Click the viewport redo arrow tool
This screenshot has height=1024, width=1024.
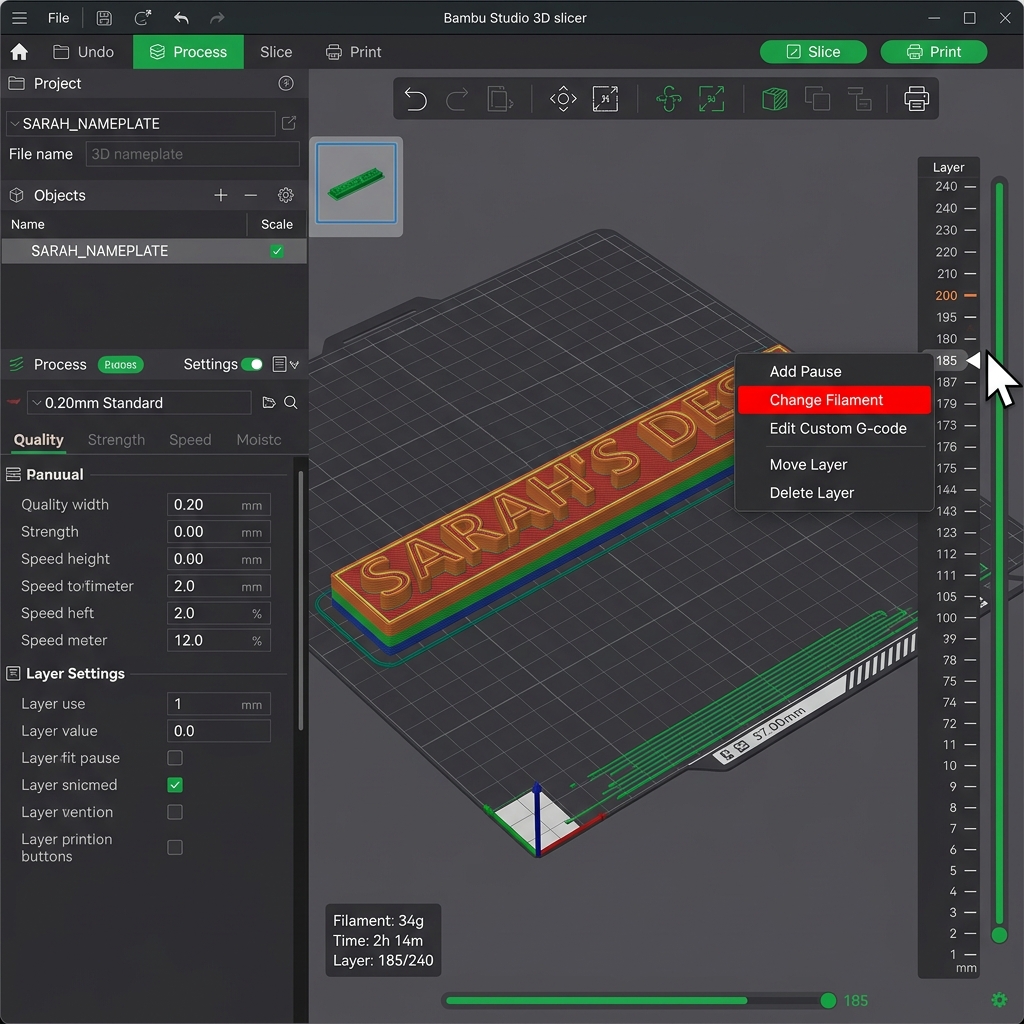[457, 99]
